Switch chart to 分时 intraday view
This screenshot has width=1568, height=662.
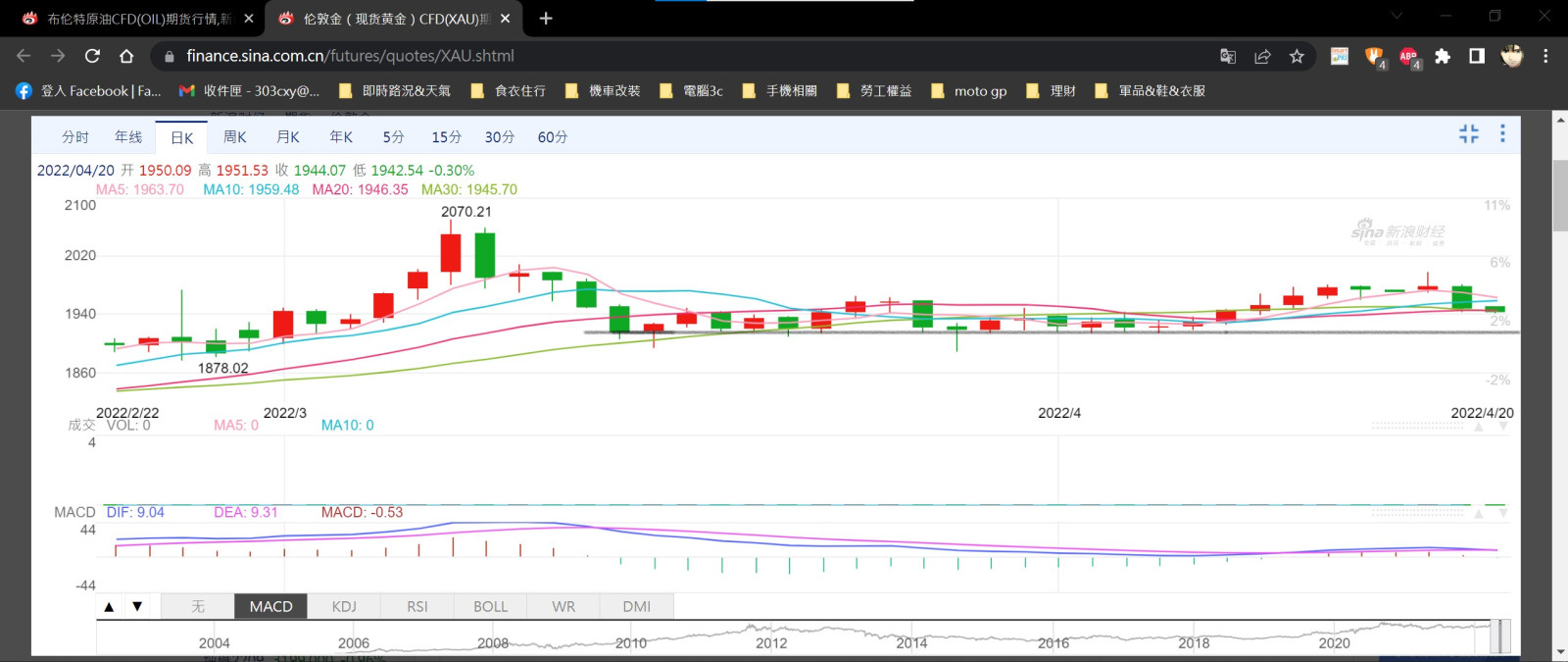(75, 137)
